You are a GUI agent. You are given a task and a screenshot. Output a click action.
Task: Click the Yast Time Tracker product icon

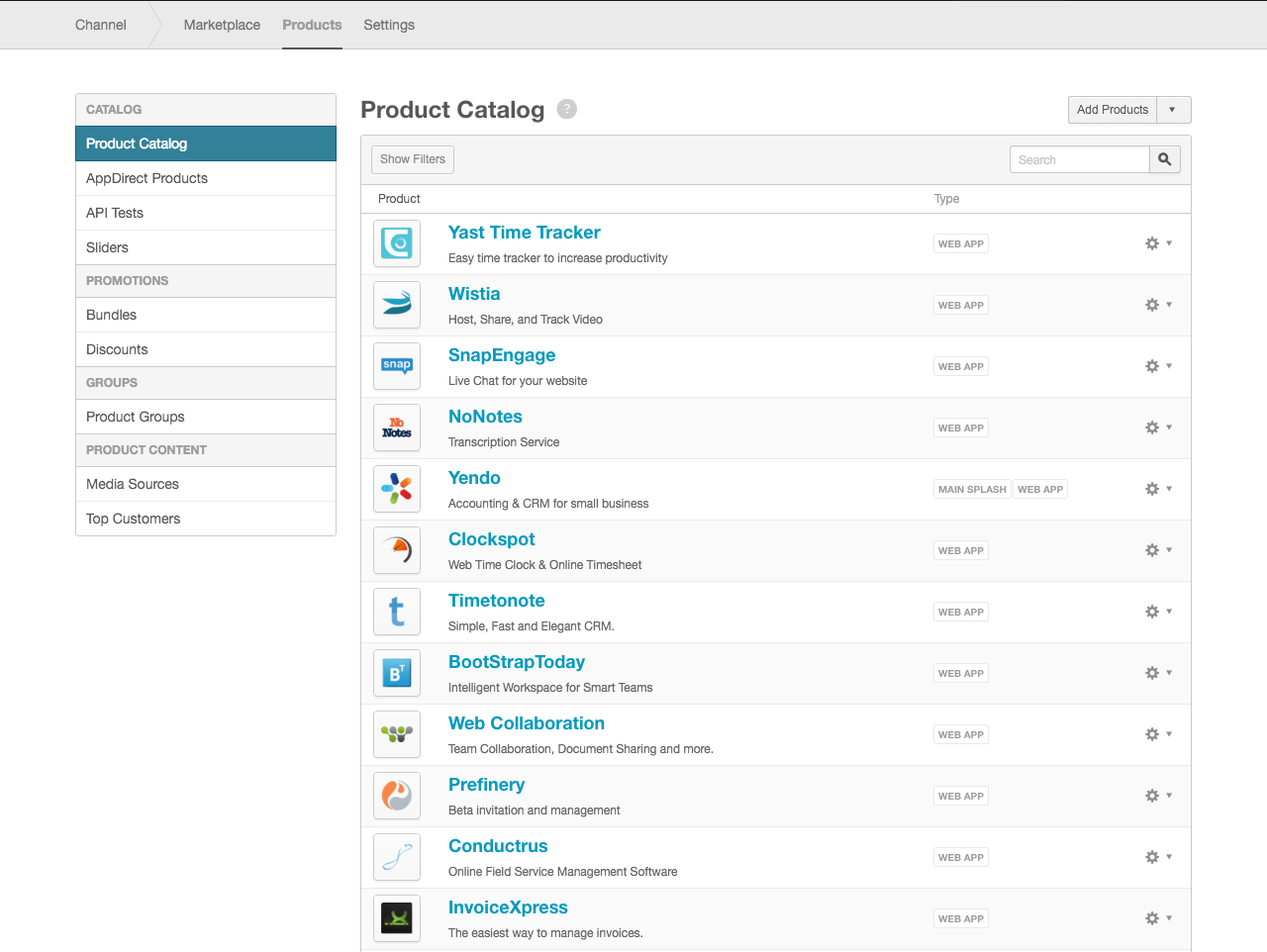[397, 243]
